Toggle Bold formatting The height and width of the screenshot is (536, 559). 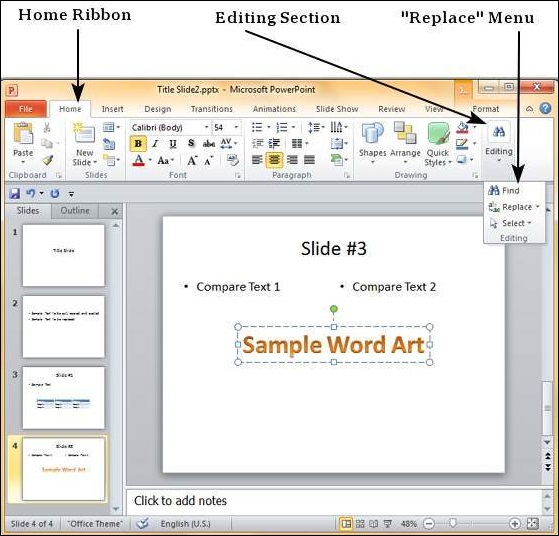click(x=138, y=144)
